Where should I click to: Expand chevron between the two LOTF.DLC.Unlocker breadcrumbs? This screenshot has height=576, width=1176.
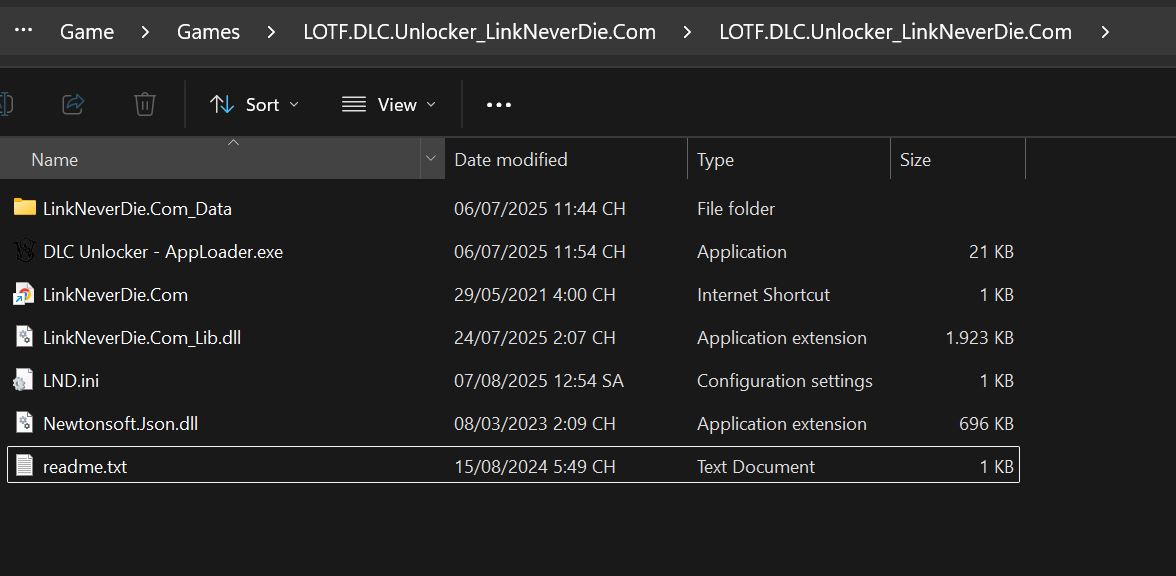[x=687, y=32]
